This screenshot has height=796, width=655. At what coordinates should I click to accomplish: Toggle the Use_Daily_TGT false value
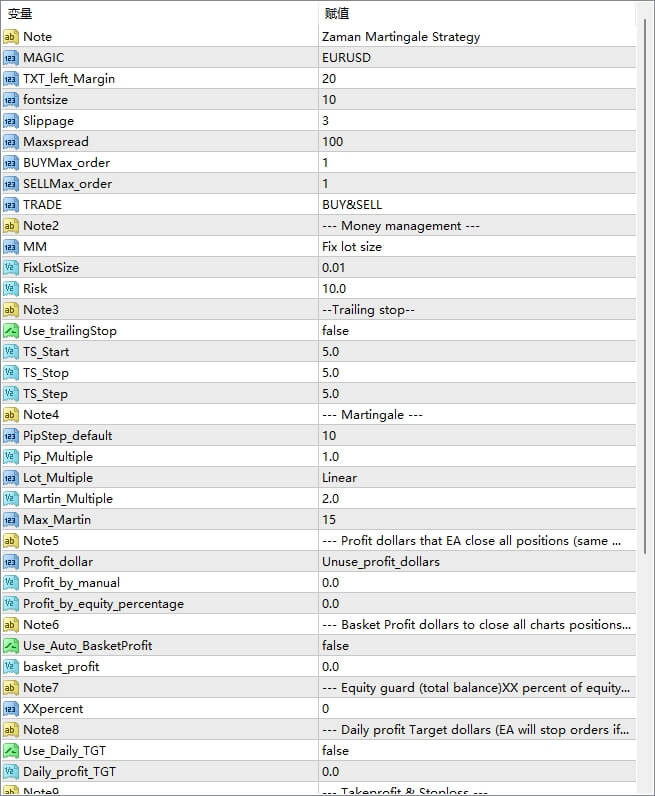point(336,751)
